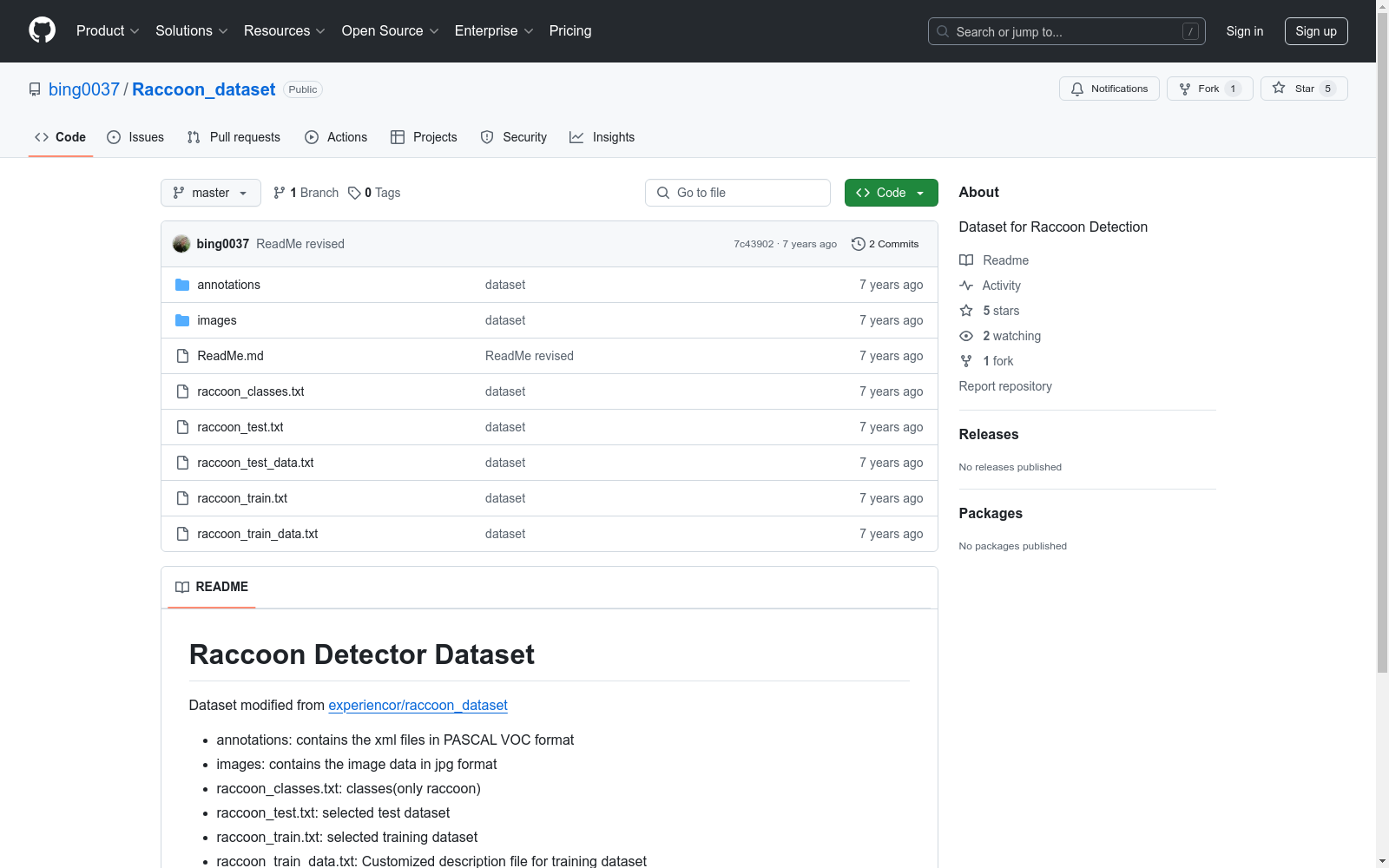Open the ReadMe revised latest commit message
This screenshot has width=1389, height=868.
[300, 244]
